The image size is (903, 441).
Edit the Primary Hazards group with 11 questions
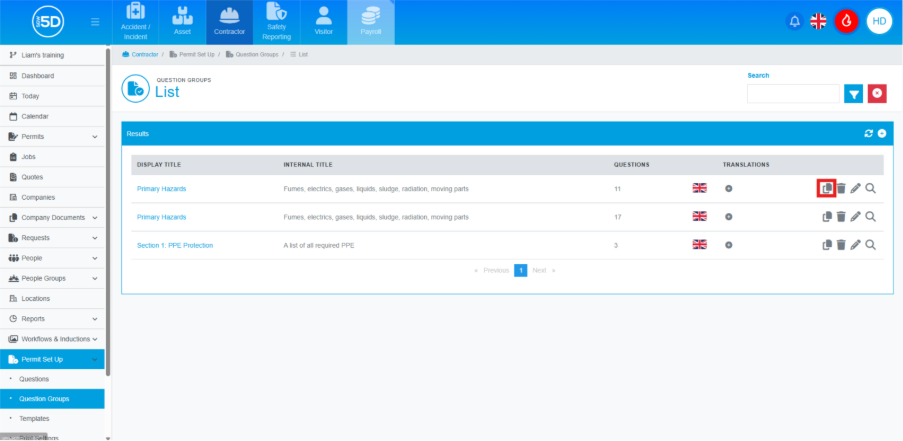[856, 188]
